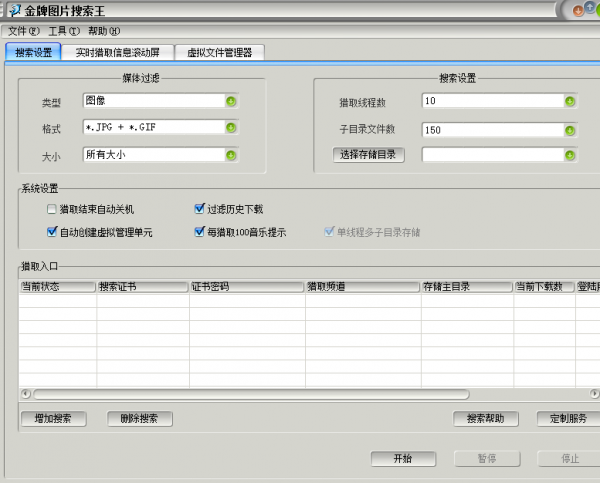Switch to 实时猎取信息滚动屏 tab
The height and width of the screenshot is (483, 600).
click(118, 52)
